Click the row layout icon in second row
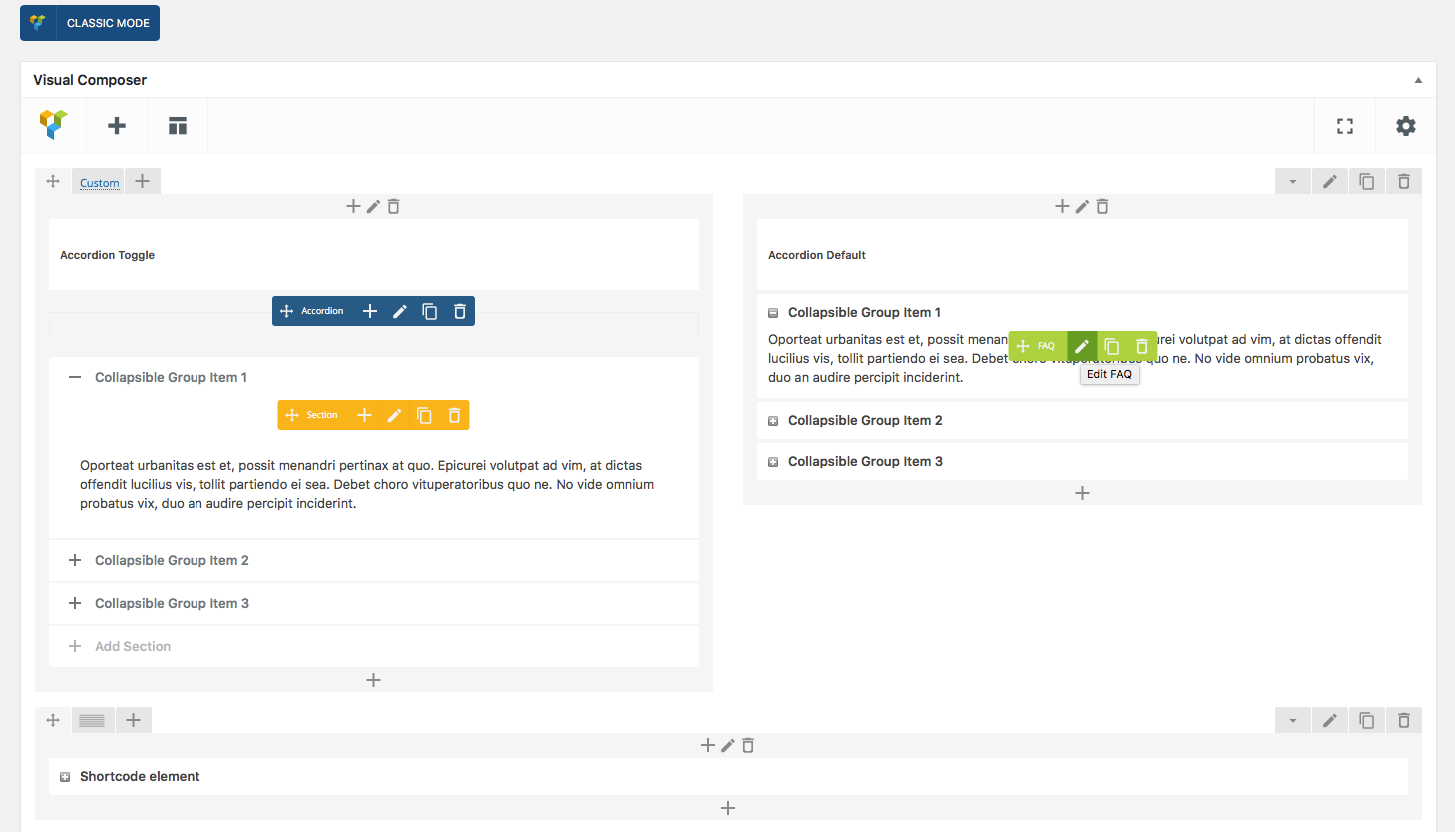Image resolution: width=1455 pixels, height=832 pixels. 92,720
